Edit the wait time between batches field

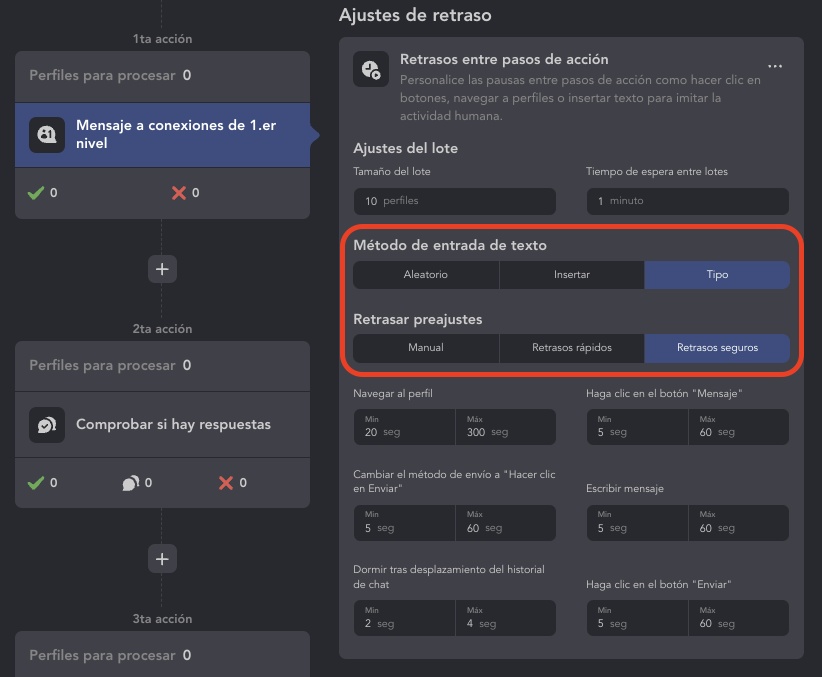pos(687,201)
